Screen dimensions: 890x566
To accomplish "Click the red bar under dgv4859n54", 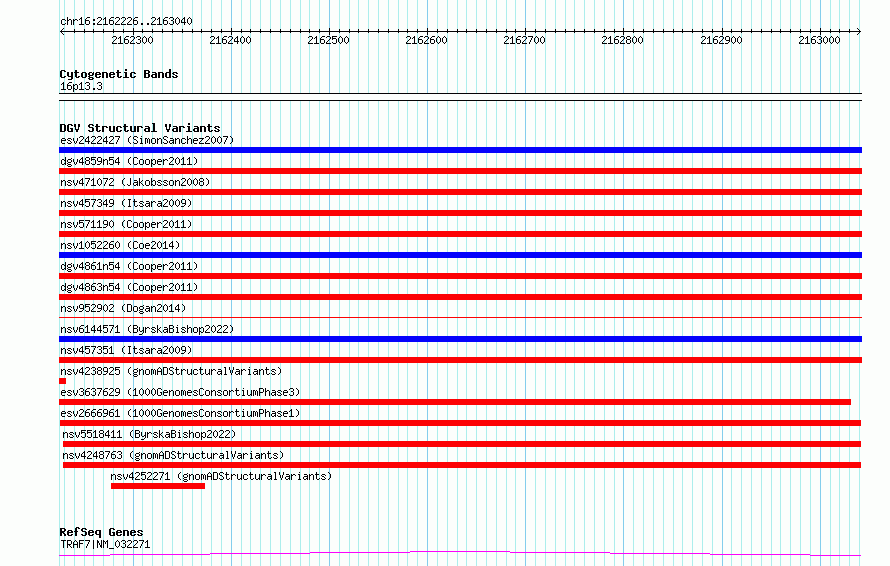I will [x=460, y=171].
